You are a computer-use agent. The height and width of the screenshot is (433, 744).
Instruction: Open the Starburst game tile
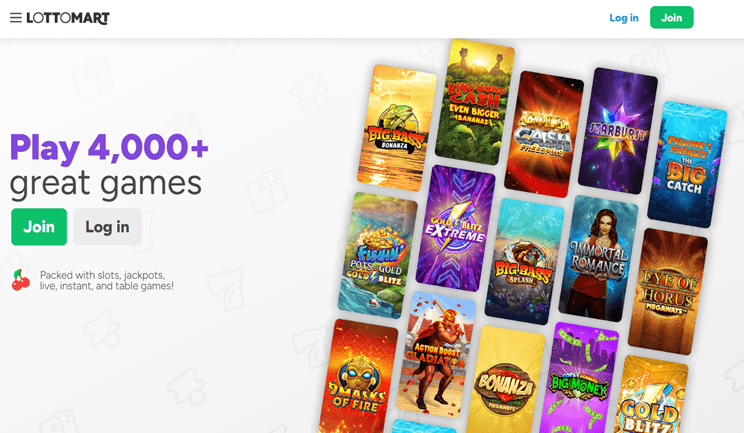pos(618,131)
